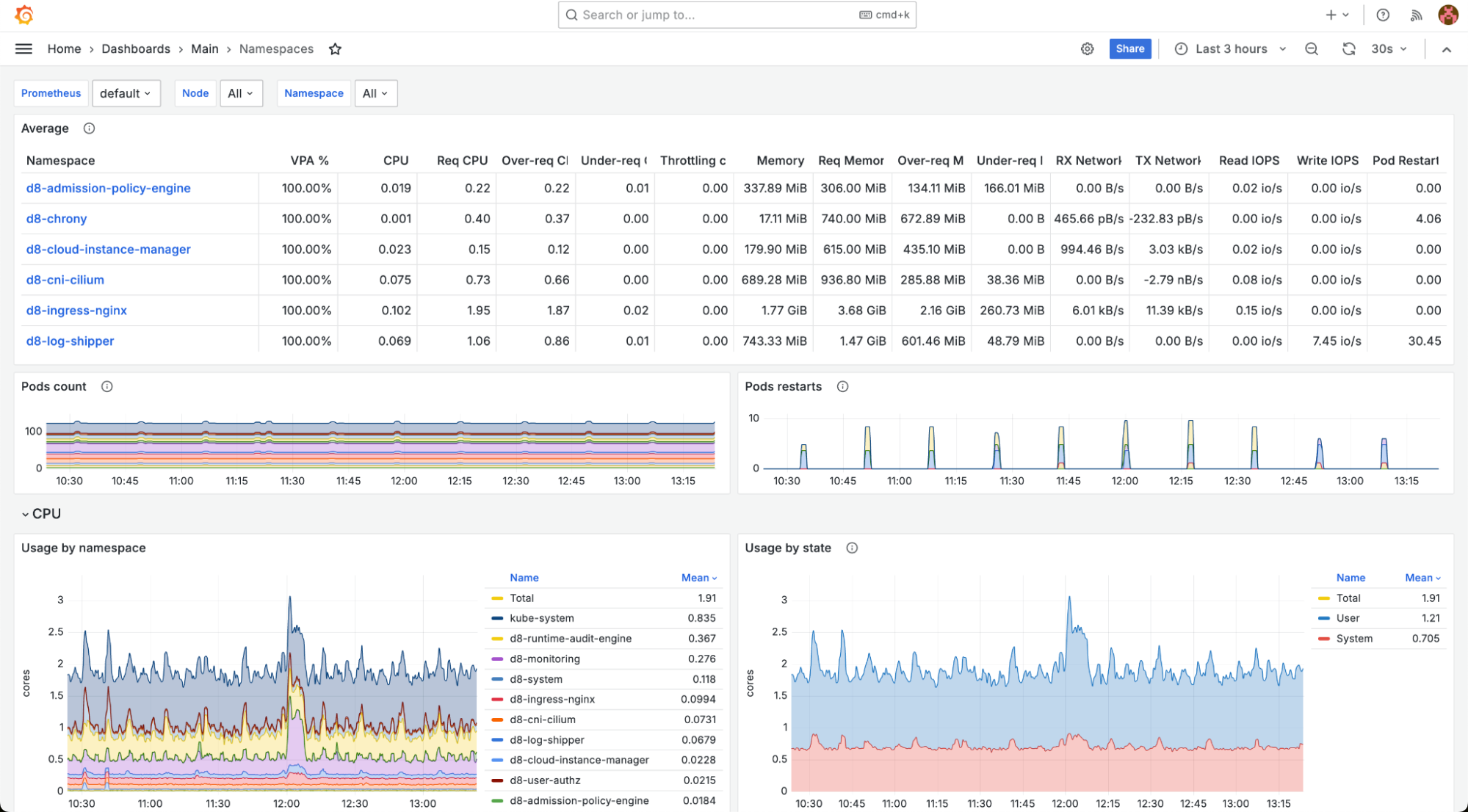Toggle the kube-system series in the legend

541,618
